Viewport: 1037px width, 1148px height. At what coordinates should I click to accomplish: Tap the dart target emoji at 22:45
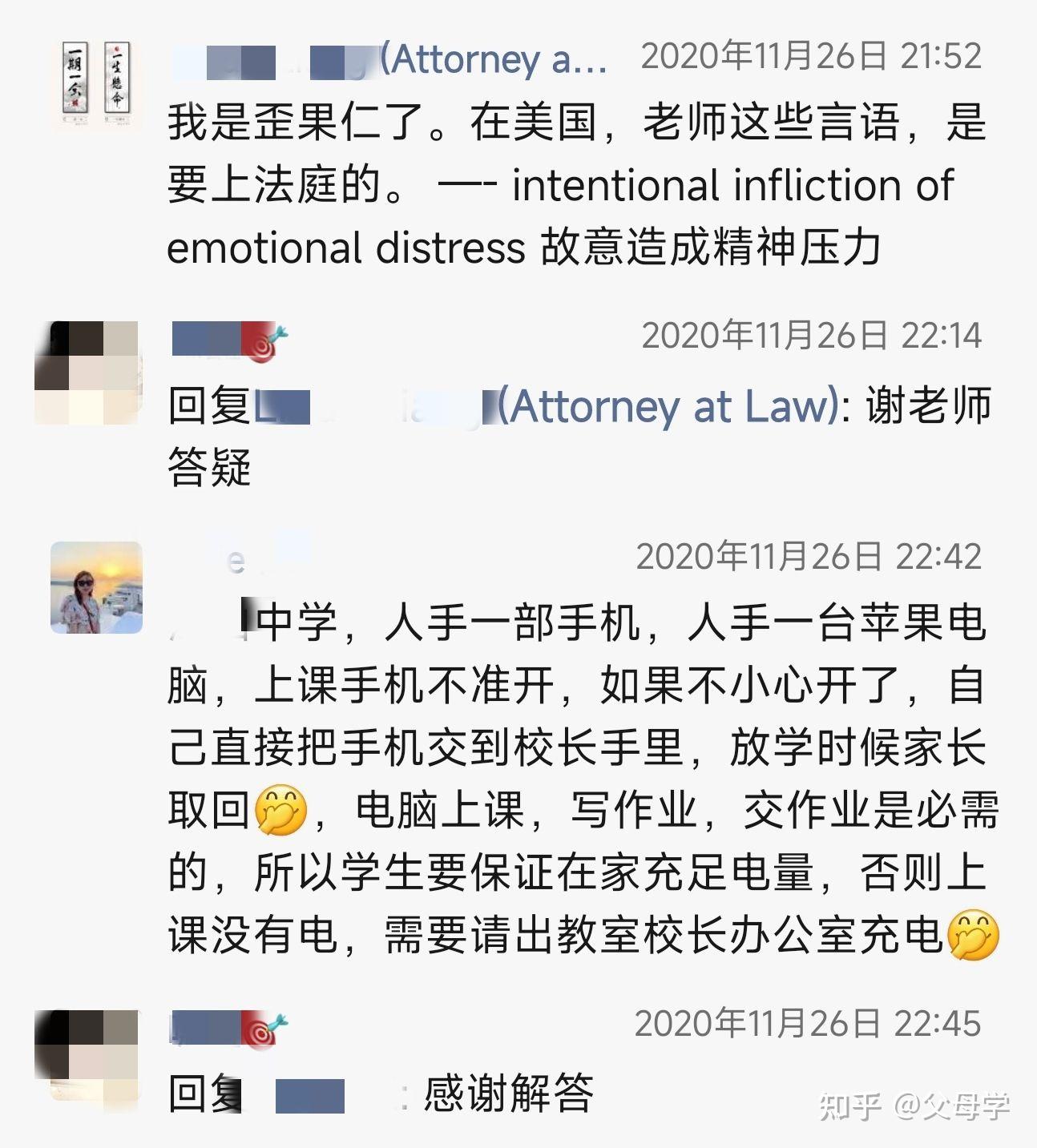(x=264, y=1029)
